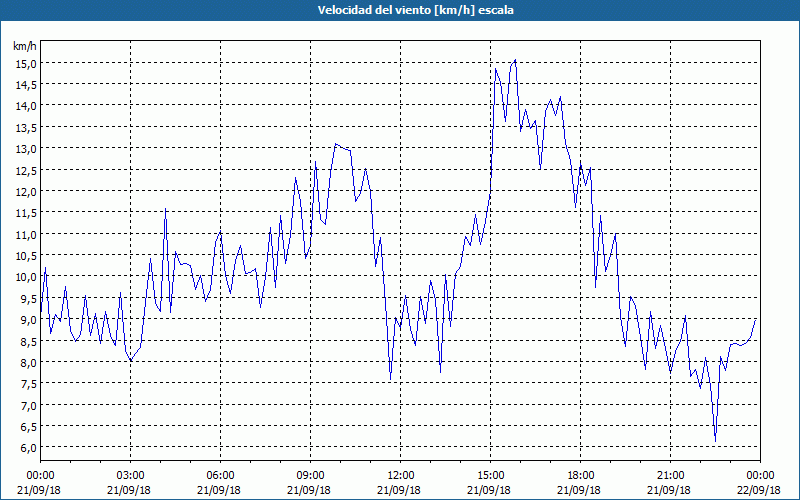Image resolution: width=800 pixels, height=500 pixels.
Task: Click the 11,5 y-axis label
Action: [x=27, y=213]
